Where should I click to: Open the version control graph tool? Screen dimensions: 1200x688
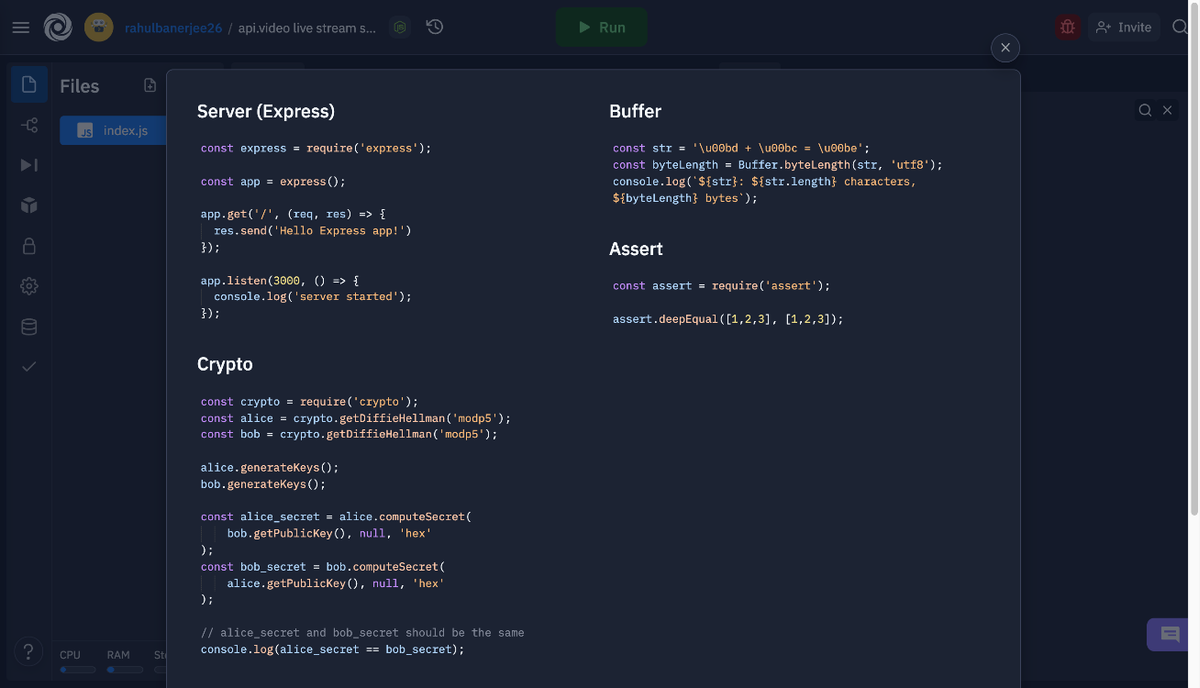click(28, 125)
